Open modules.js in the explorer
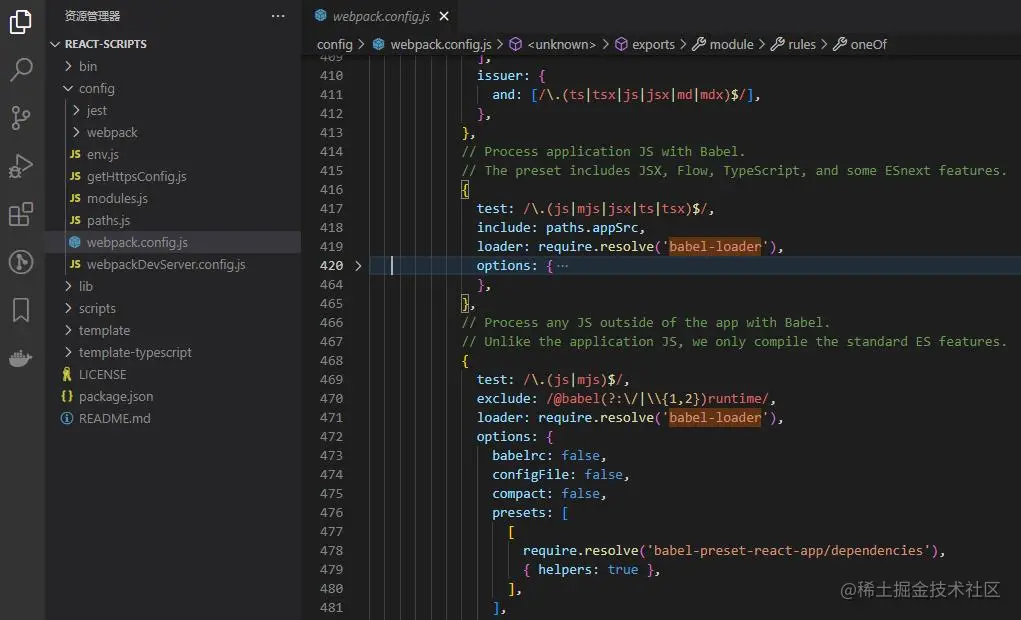 117,198
